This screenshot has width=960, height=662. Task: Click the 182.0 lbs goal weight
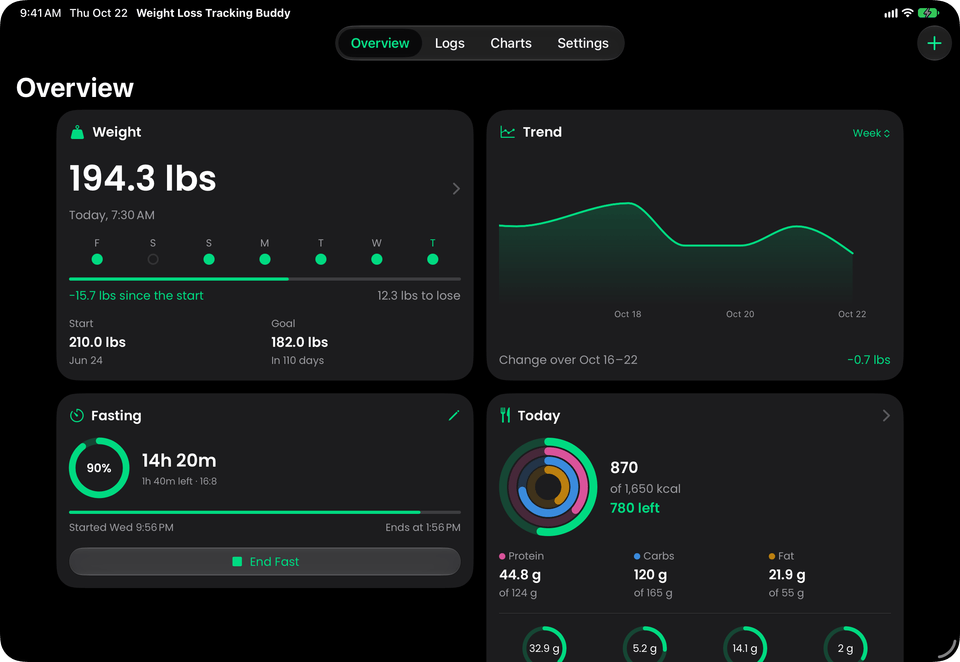coord(299,342)
